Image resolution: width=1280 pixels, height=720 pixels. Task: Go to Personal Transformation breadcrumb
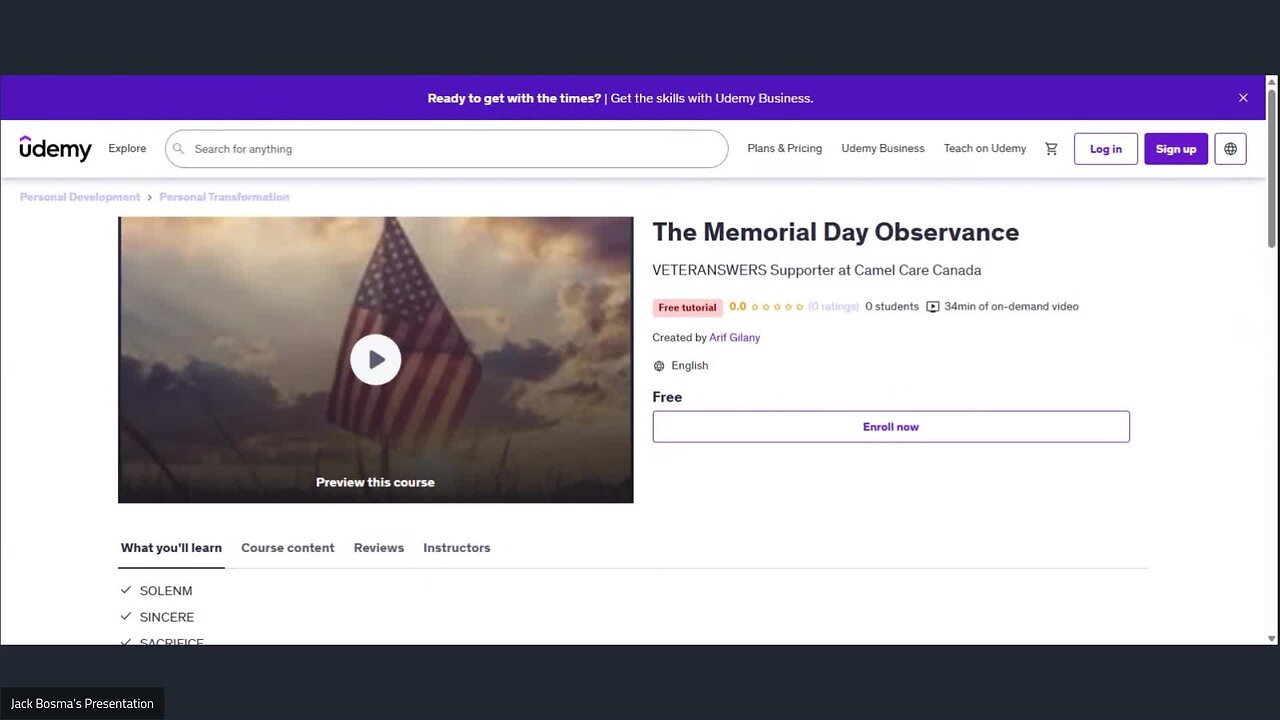224,197
